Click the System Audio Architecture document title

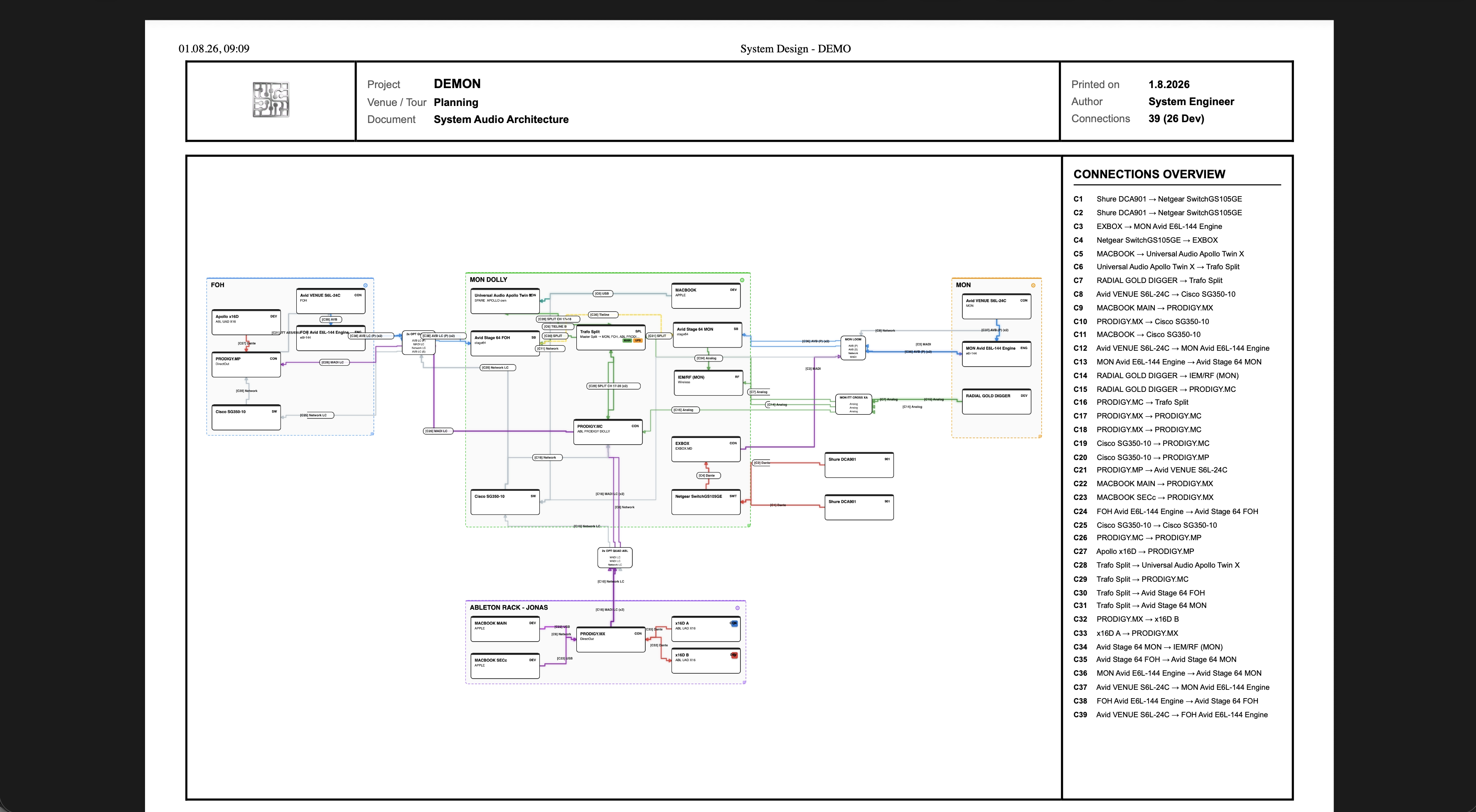coord(502,119)
